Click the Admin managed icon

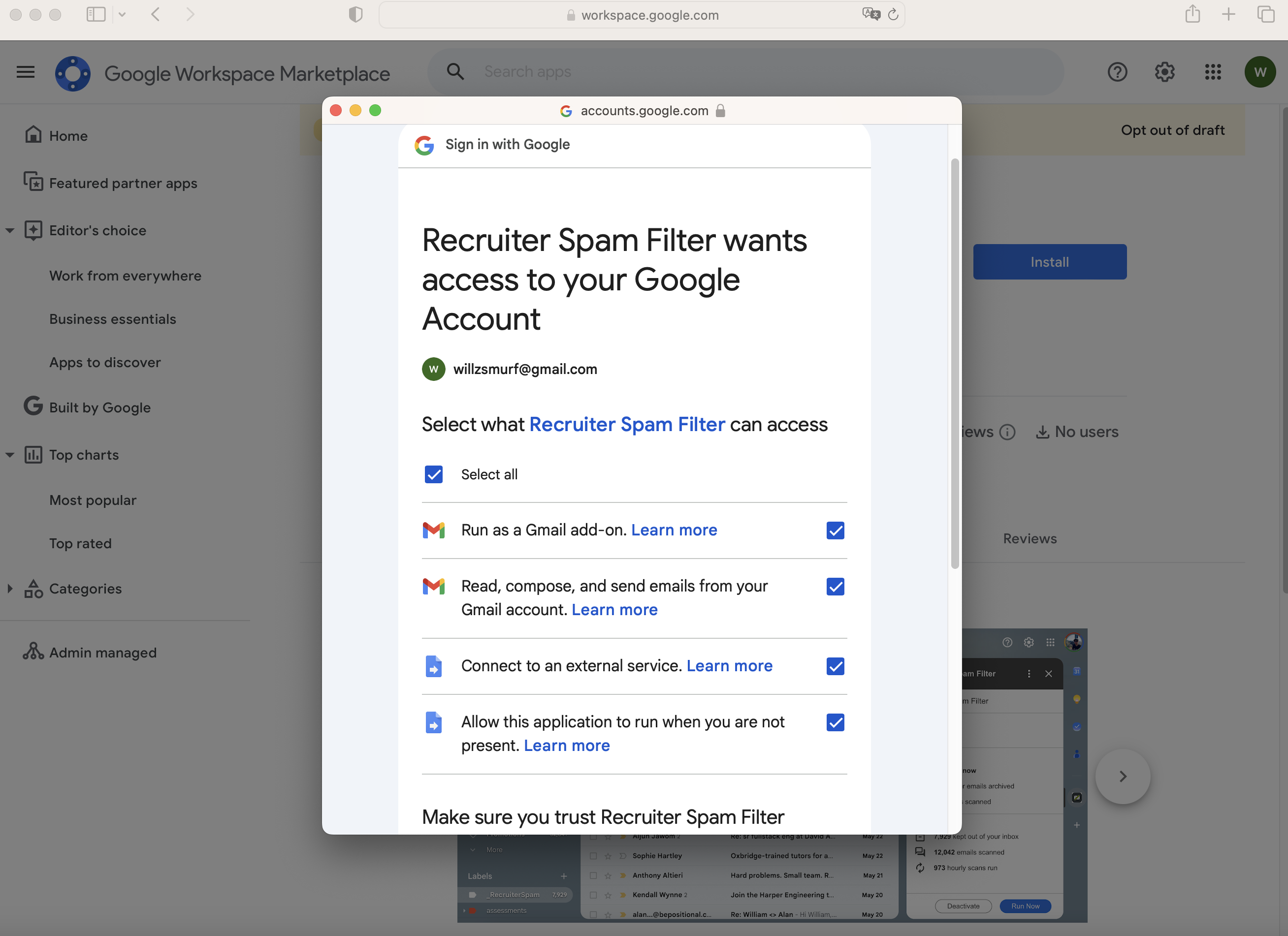coord(33,651)
